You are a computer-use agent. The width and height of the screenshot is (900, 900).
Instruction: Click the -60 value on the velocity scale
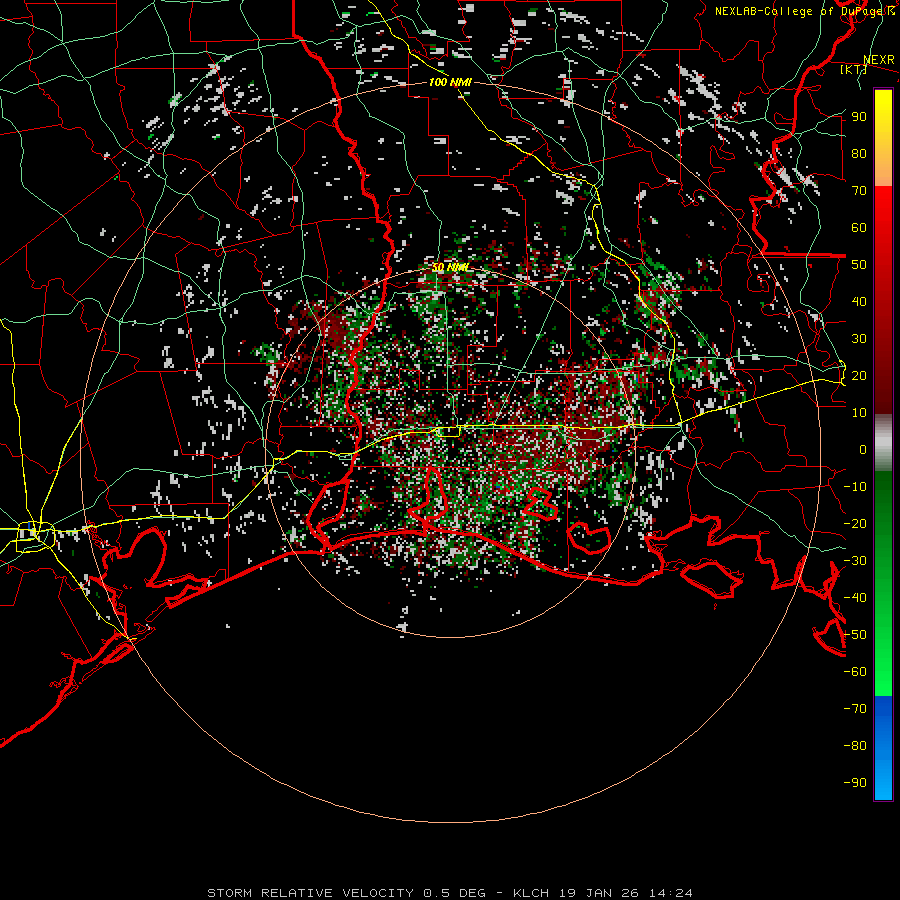pyautogui.click(x=855, y=672)
